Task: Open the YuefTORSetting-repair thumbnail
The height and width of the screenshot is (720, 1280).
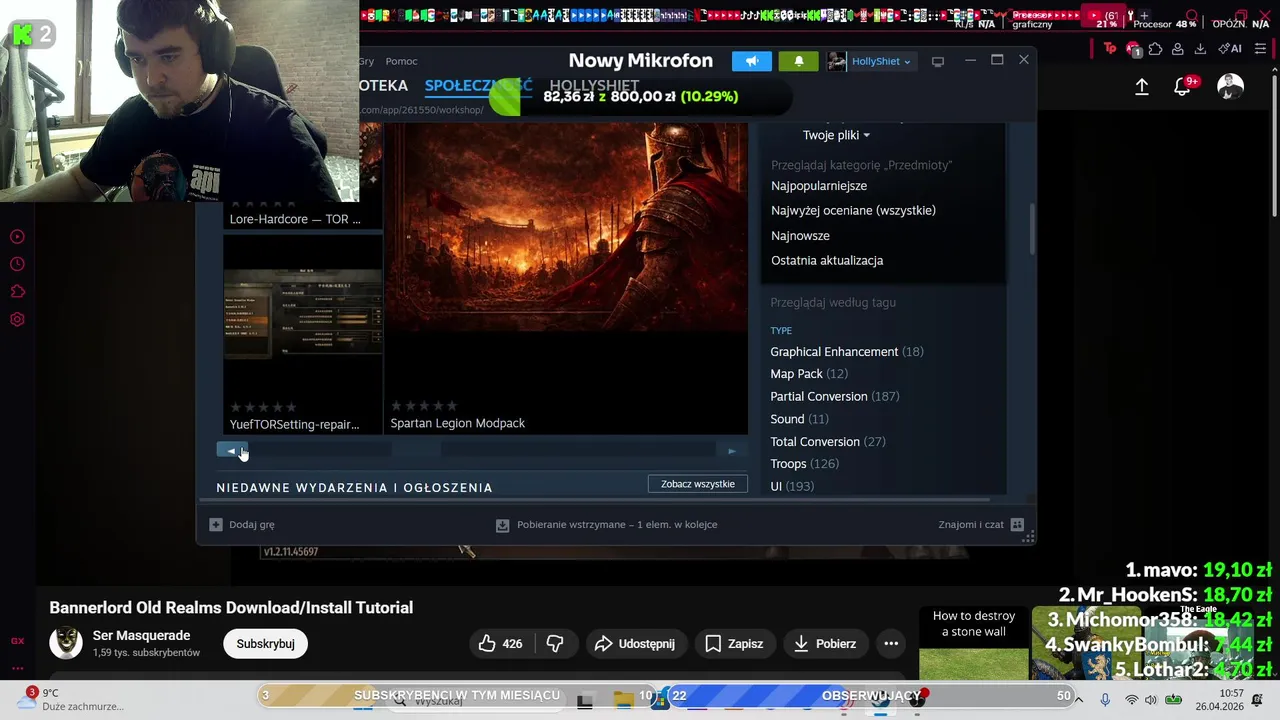Action: pyautogui.click(x=303, y=314)
